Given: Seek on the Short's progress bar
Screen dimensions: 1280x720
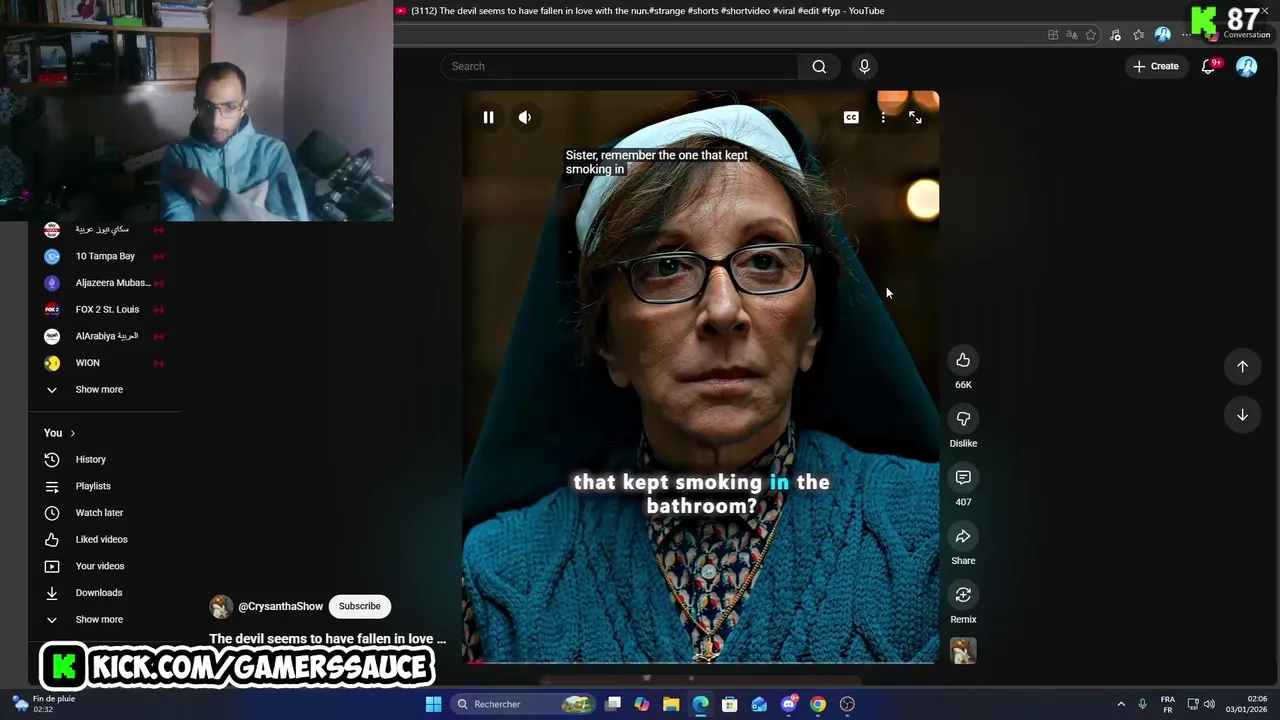Looking at the screenshot, I should pyautogui.click(x=700, y=662).
